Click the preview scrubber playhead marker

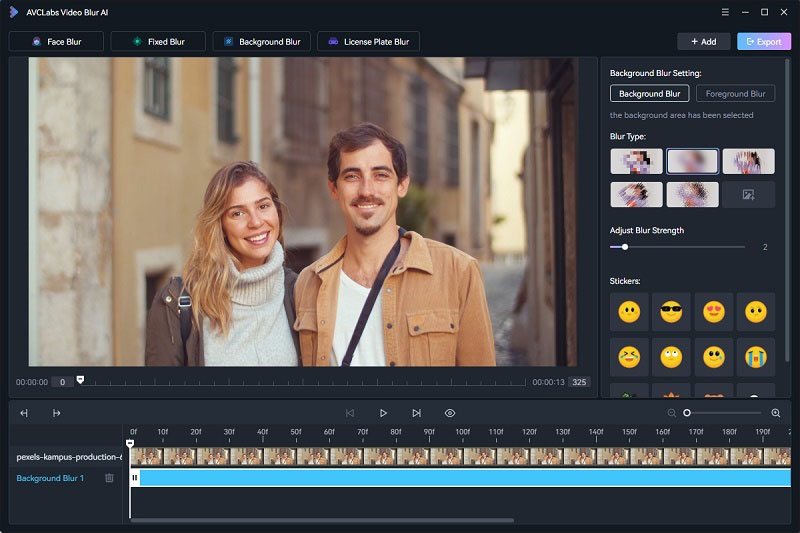click(80, 379)
